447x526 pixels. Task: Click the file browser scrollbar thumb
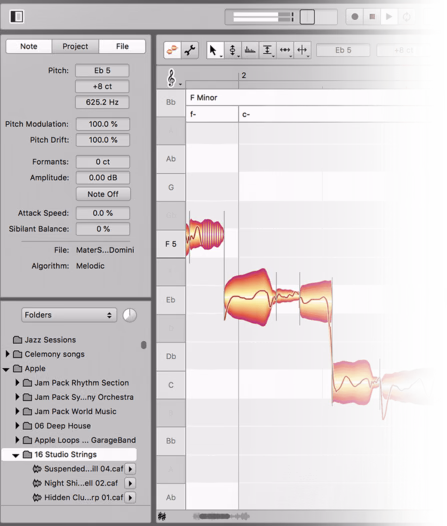[x=144, y=345]
